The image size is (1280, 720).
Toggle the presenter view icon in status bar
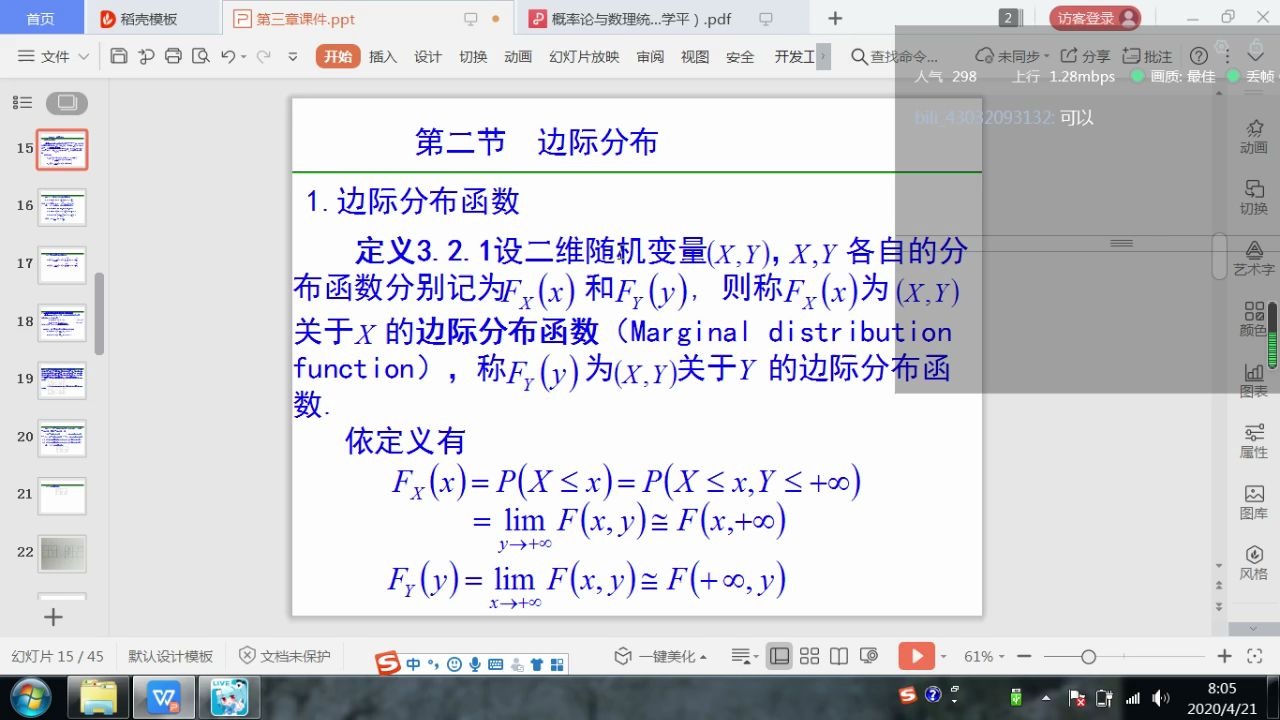869,656
